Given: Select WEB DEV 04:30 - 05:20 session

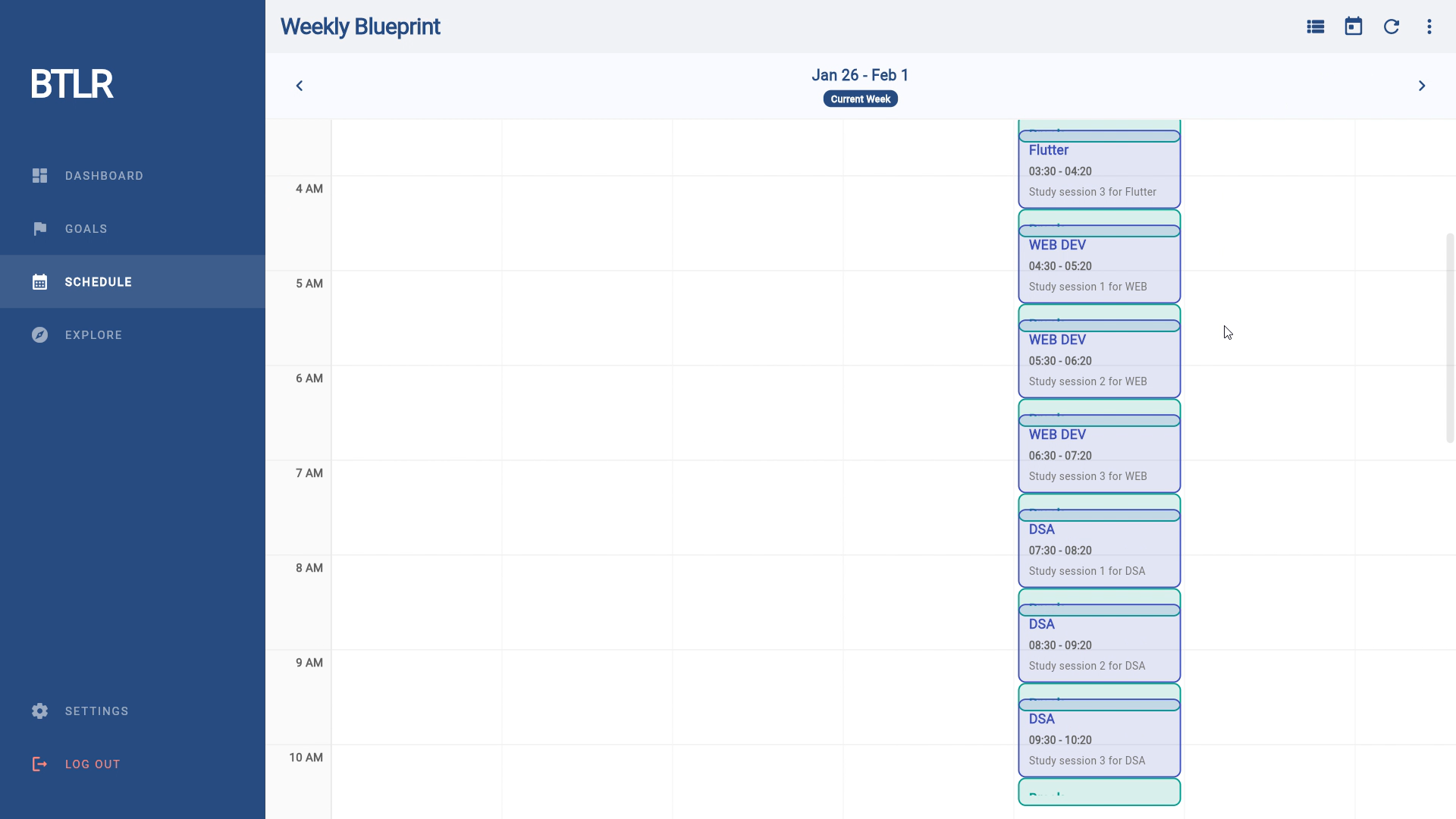Looking at the screenshot, I should (1099, 267).
